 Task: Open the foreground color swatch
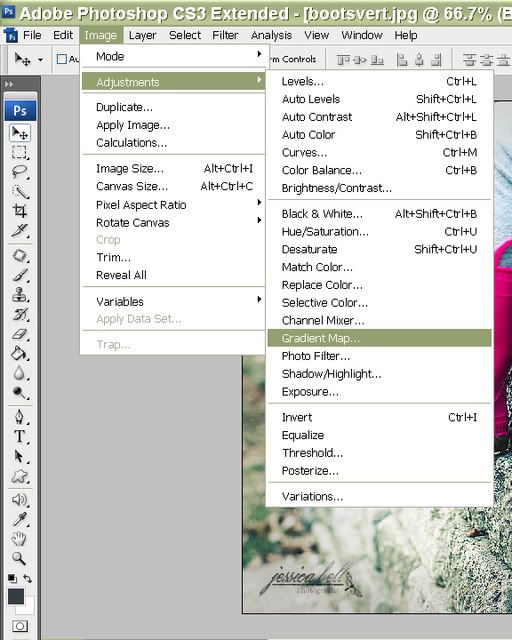pyautogui.click(x=16, y=596)
